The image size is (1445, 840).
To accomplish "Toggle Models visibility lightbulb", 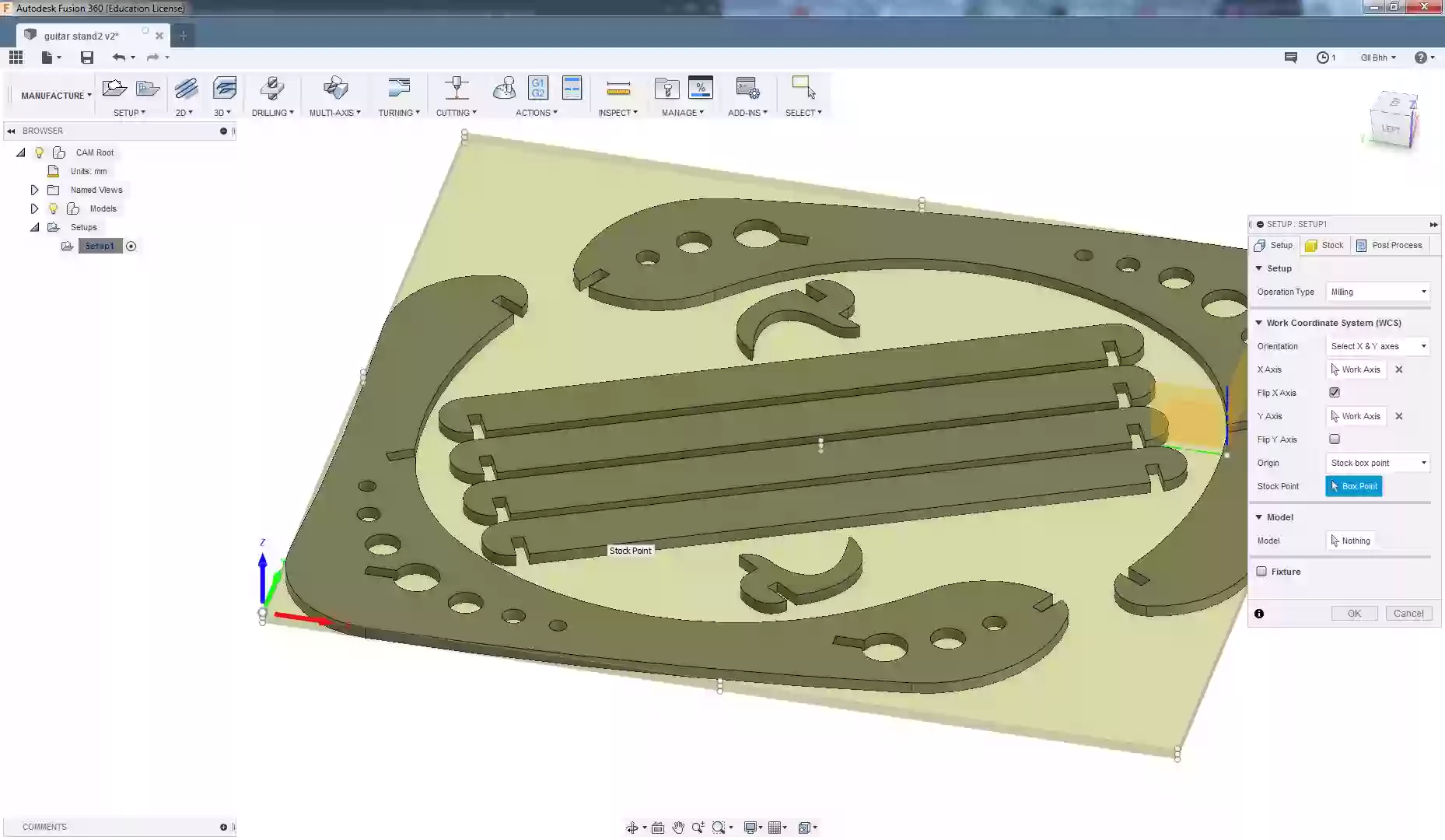I will click(x=53, y=208).
